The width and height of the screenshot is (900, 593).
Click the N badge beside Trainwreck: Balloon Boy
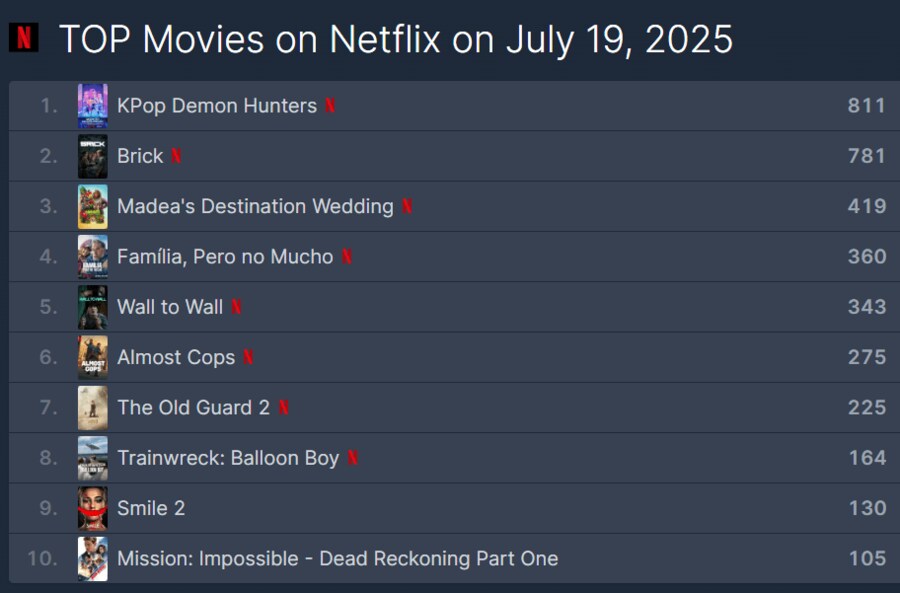[x=353, y=458]
